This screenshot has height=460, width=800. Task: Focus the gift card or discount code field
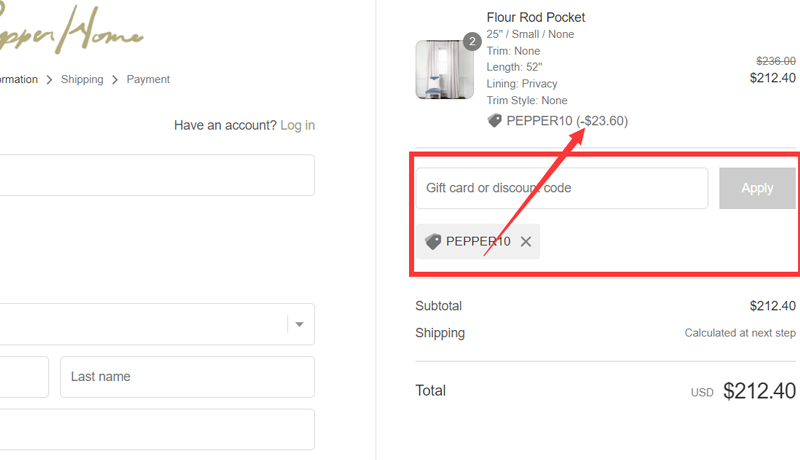point(561,188)
